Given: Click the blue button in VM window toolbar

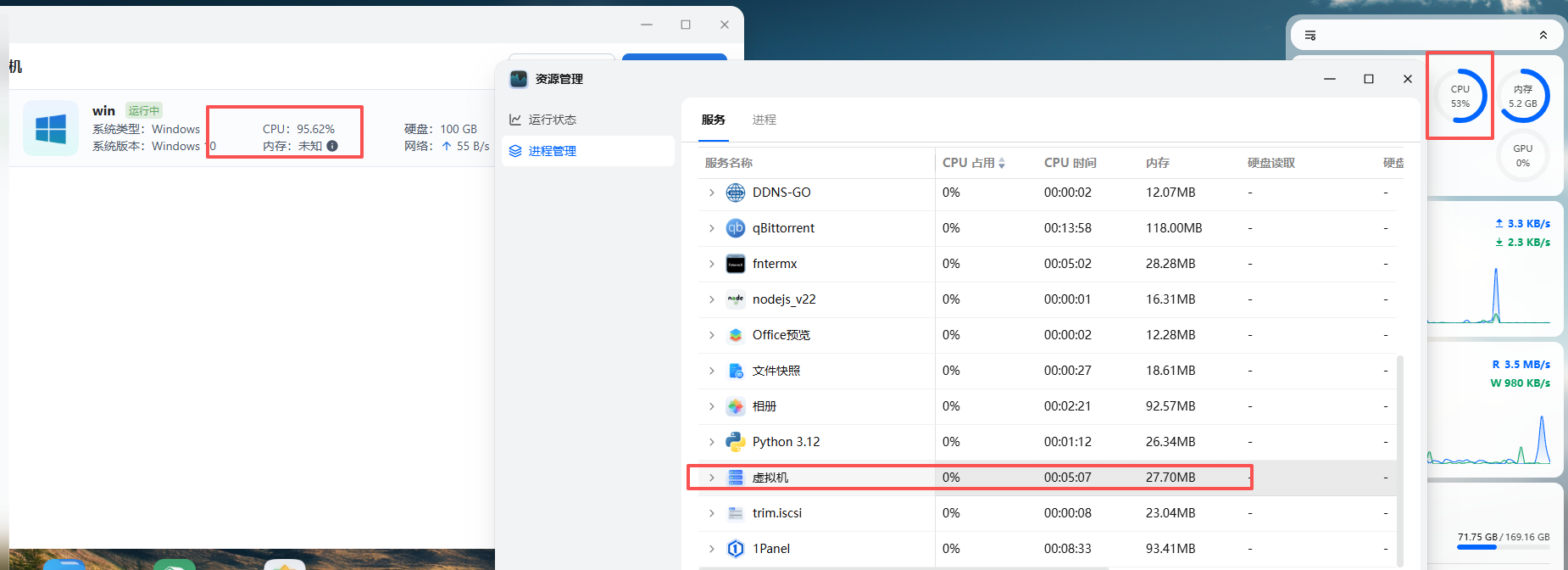Looking at the screenshot, I should 675,57.
